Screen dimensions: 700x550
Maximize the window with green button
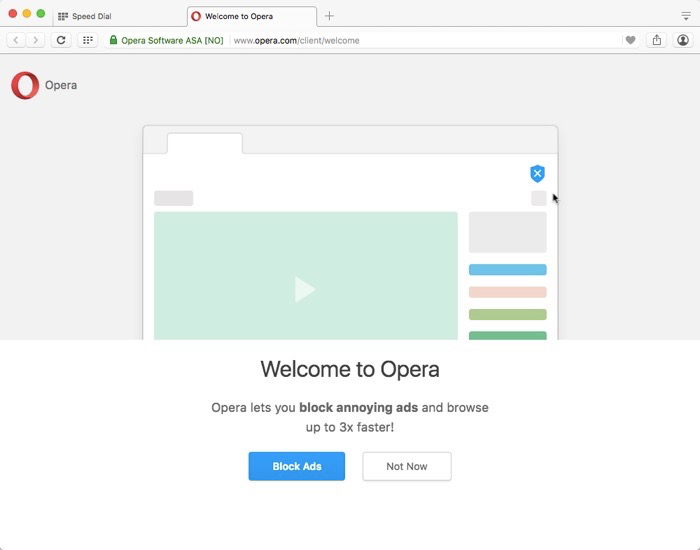pos(41,13)
